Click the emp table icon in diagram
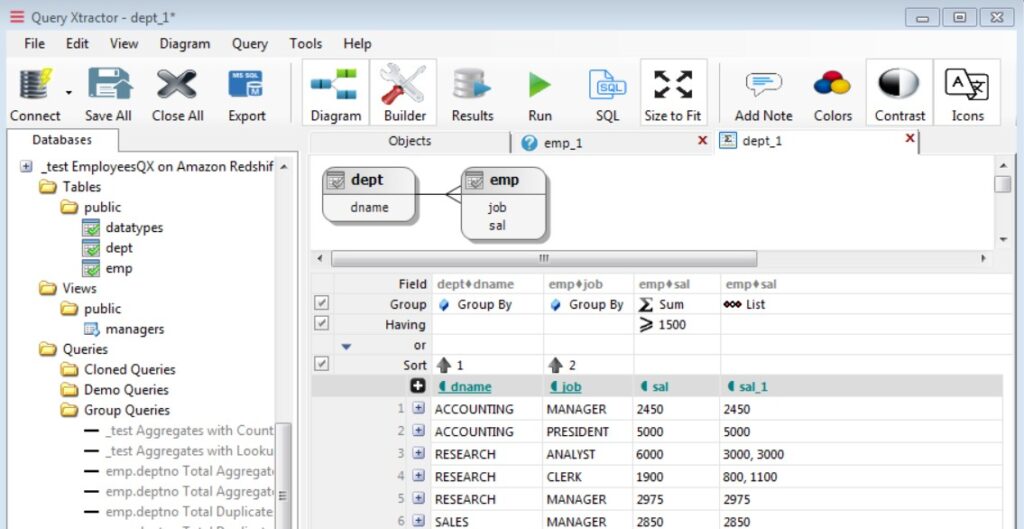This screenshot has width=1024, height=529. (x=473, y=180)
